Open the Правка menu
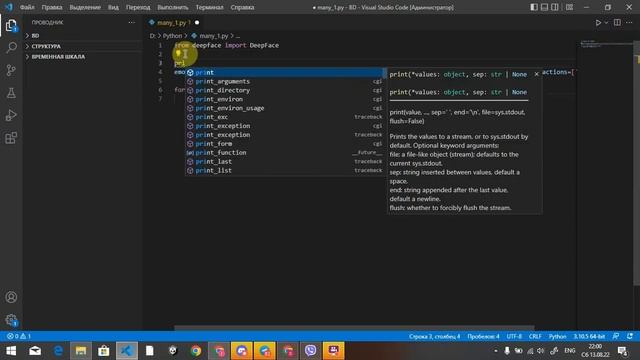The image size is (640, 360). 52,7
